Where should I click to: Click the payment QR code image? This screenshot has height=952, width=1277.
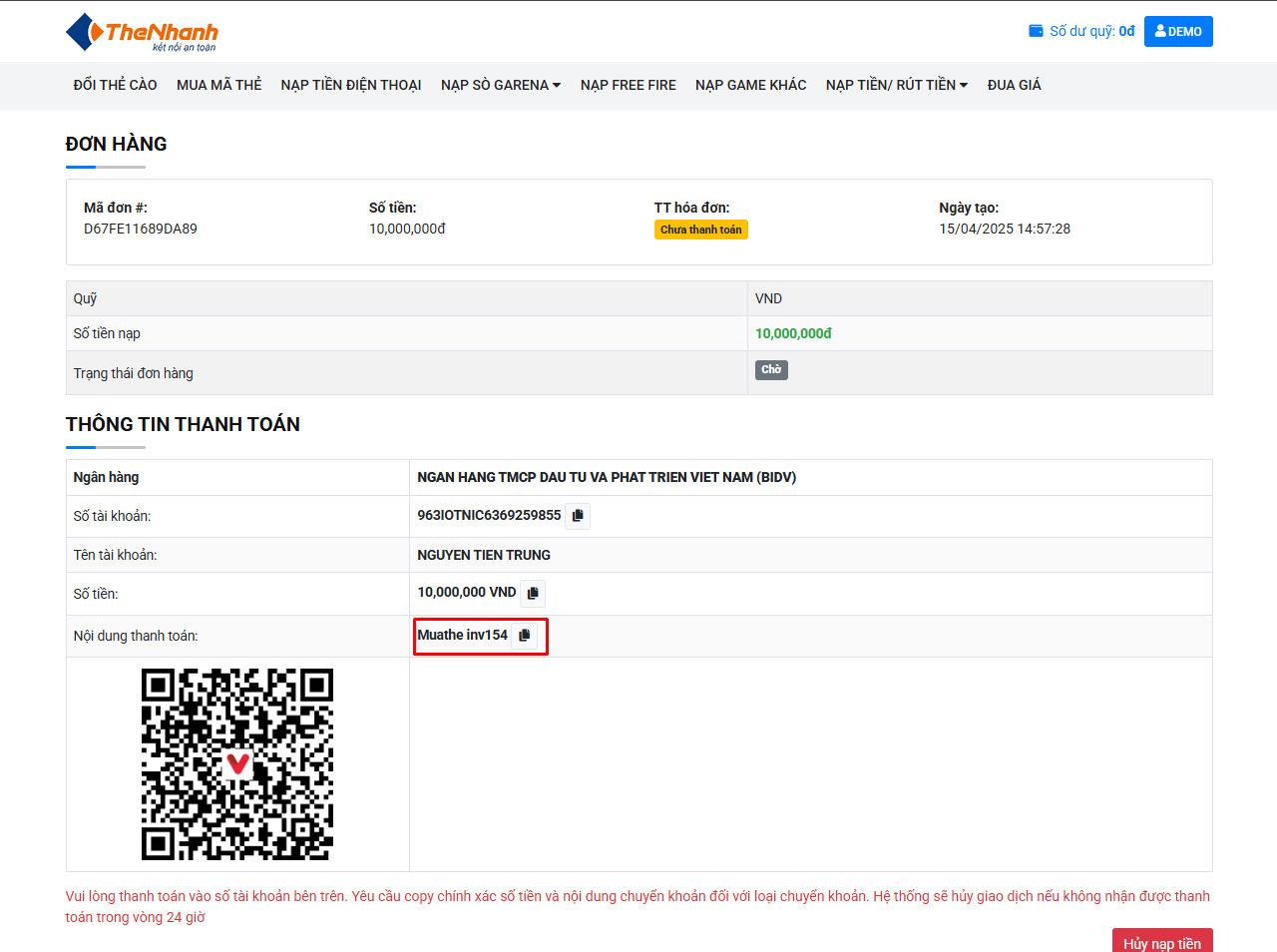(237, 764)
